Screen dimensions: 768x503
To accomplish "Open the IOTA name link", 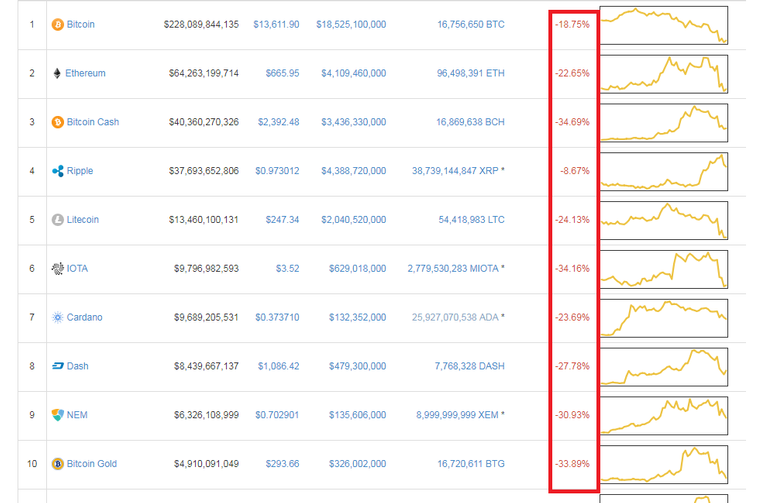I will (x=77, y=268).
